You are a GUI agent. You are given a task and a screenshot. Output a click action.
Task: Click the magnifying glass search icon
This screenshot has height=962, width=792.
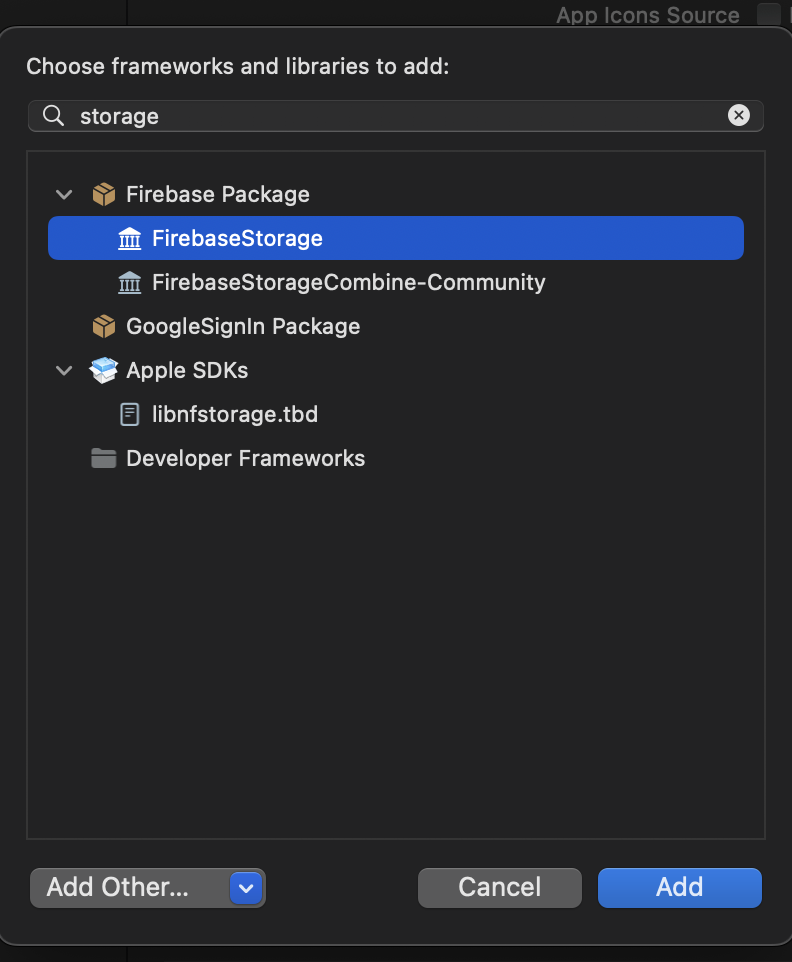tap(53, 115)
